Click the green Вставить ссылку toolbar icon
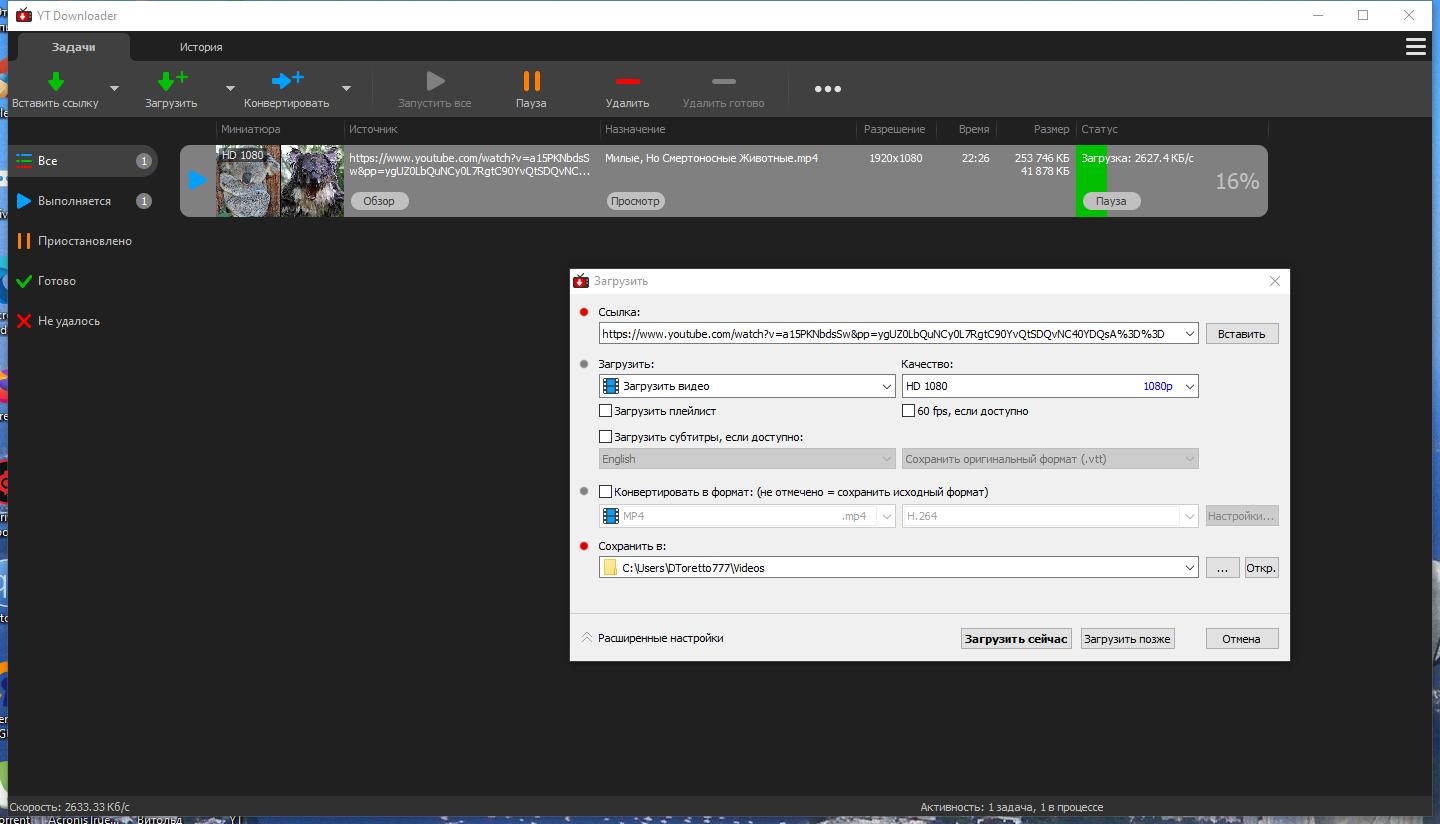 [x=56, y=82]
